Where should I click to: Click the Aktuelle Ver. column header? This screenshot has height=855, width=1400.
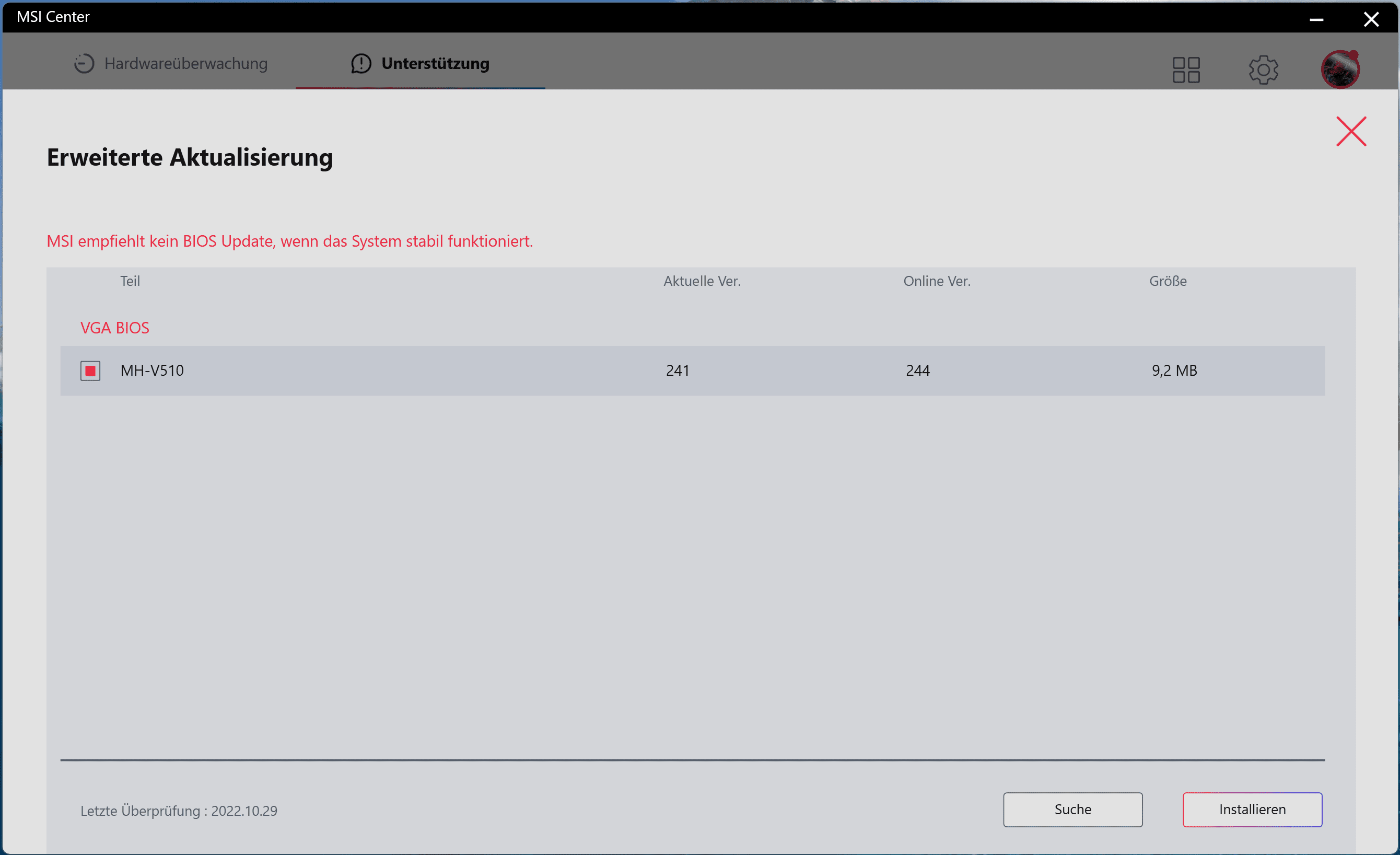(x=702, y=281)
